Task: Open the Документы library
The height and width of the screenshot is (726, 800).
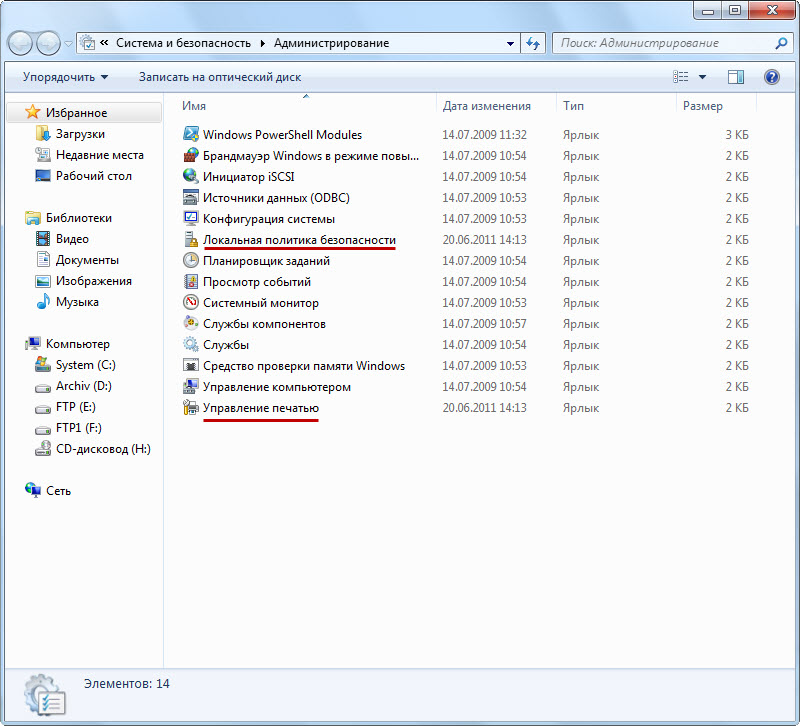Action: coord(87,260)
